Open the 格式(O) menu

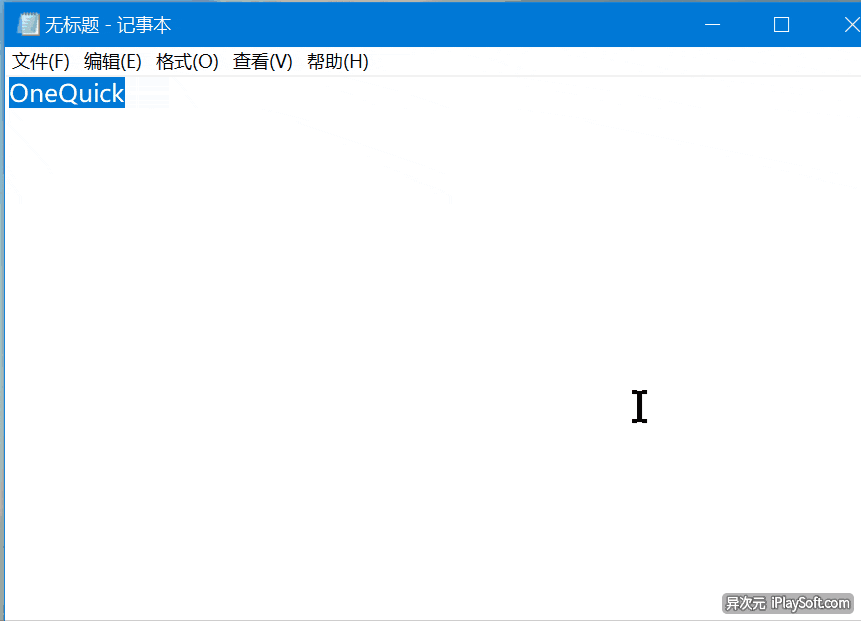pos(186,61)
